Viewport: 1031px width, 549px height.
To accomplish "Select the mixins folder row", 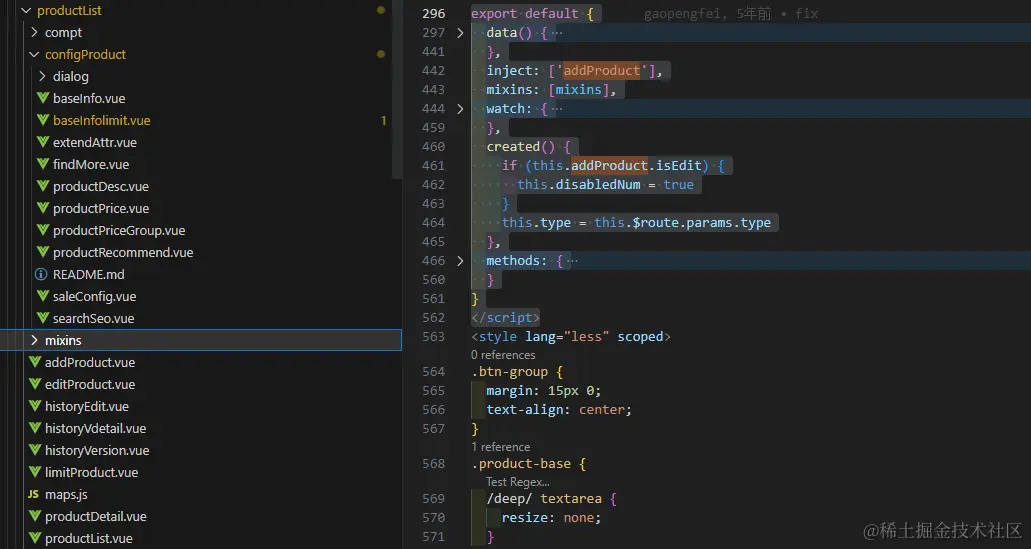I will (x=201, y=340).
